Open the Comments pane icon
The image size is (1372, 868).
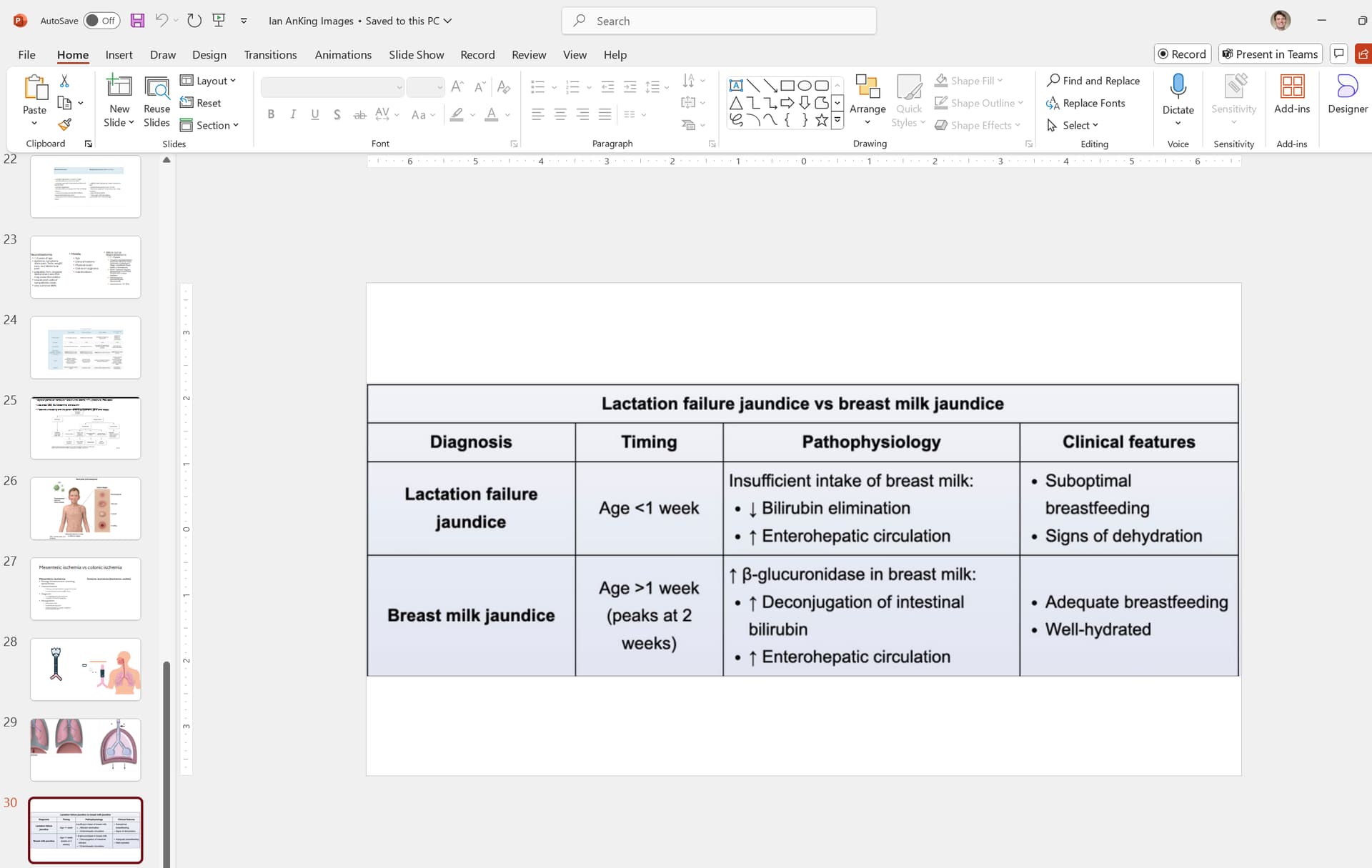click(1339, 54)
